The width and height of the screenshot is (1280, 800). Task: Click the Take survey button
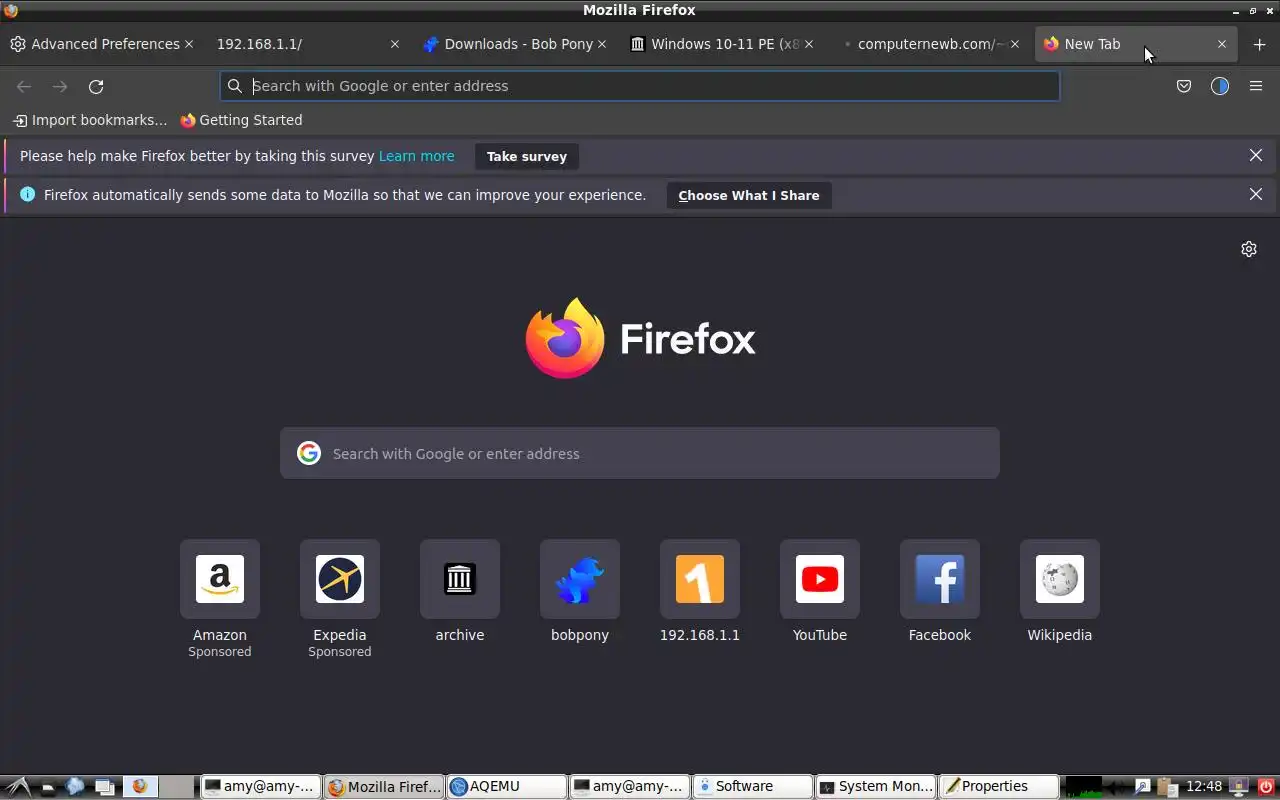click(527, 156)
